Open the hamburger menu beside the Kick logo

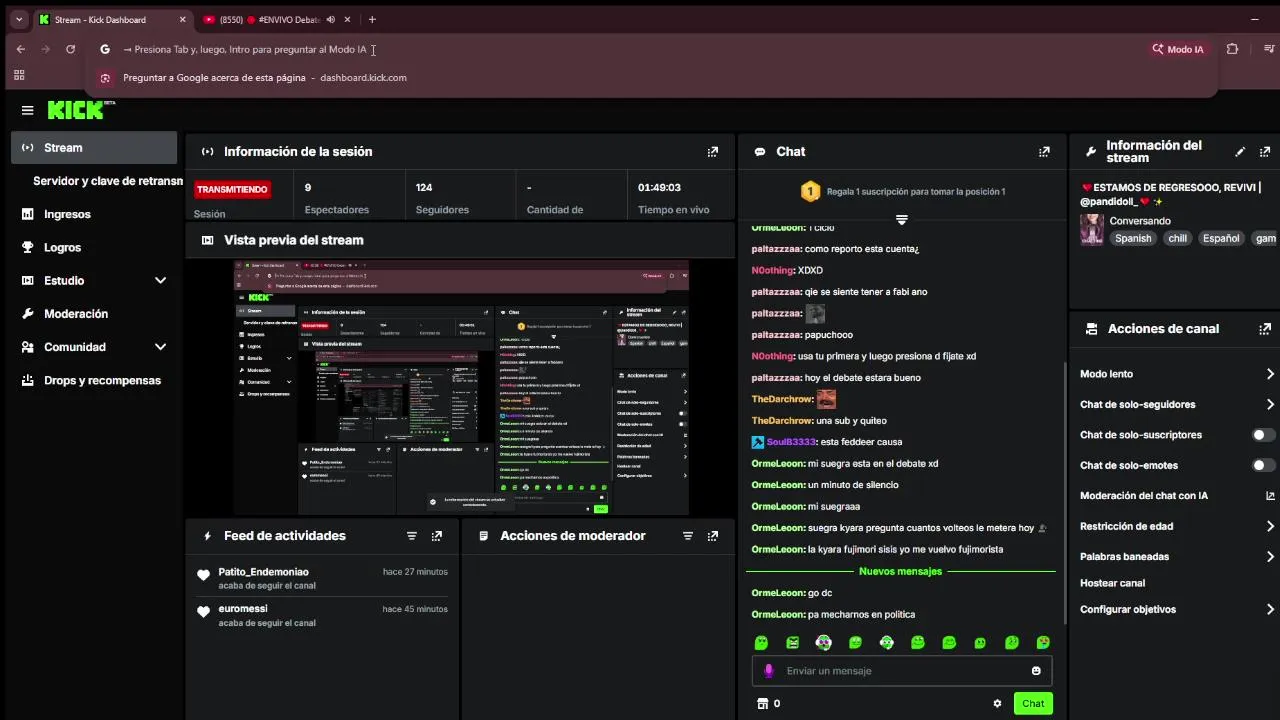pos(27,110)
